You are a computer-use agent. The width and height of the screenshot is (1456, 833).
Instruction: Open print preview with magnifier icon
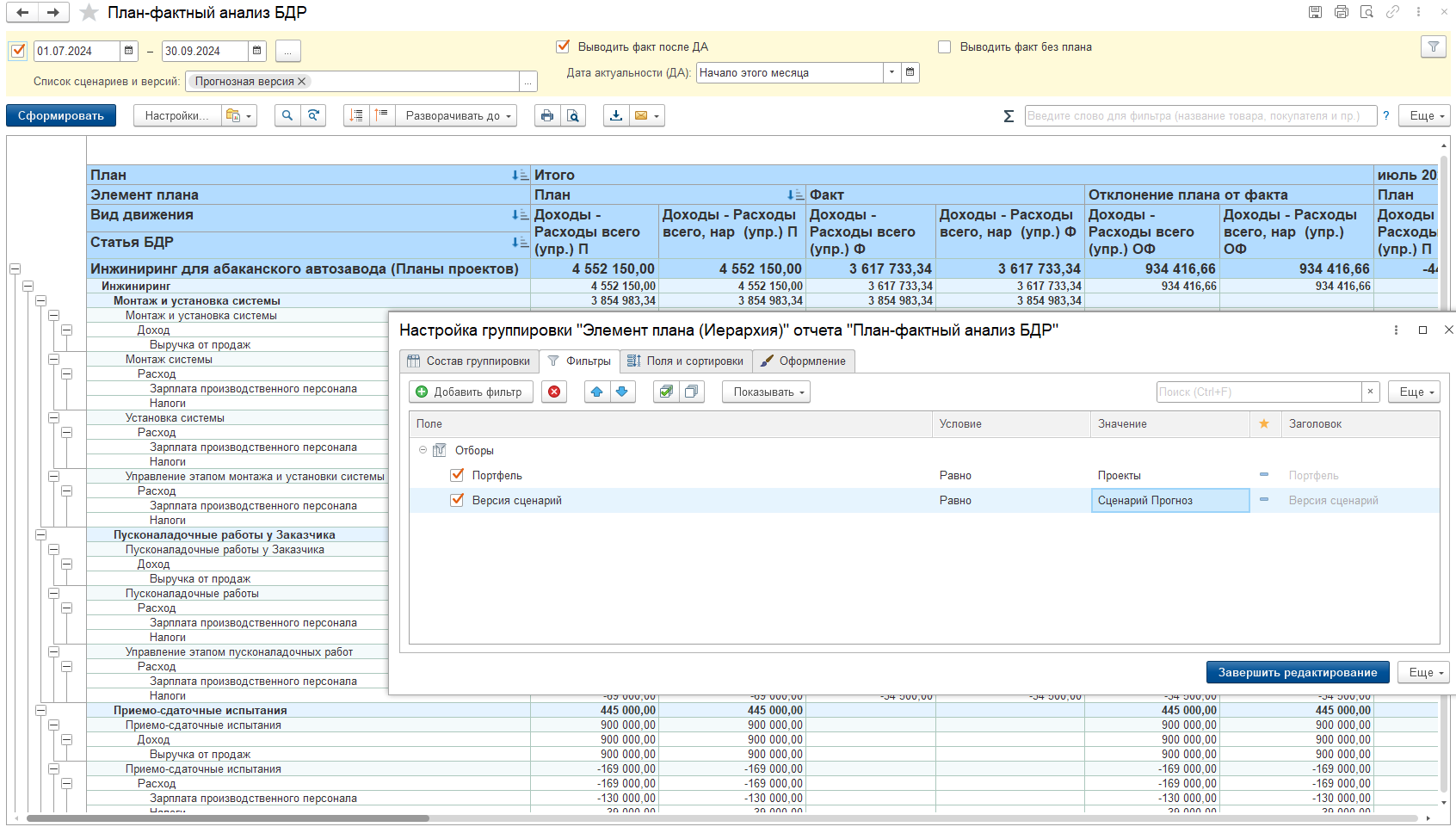click(x=573, y=116)
